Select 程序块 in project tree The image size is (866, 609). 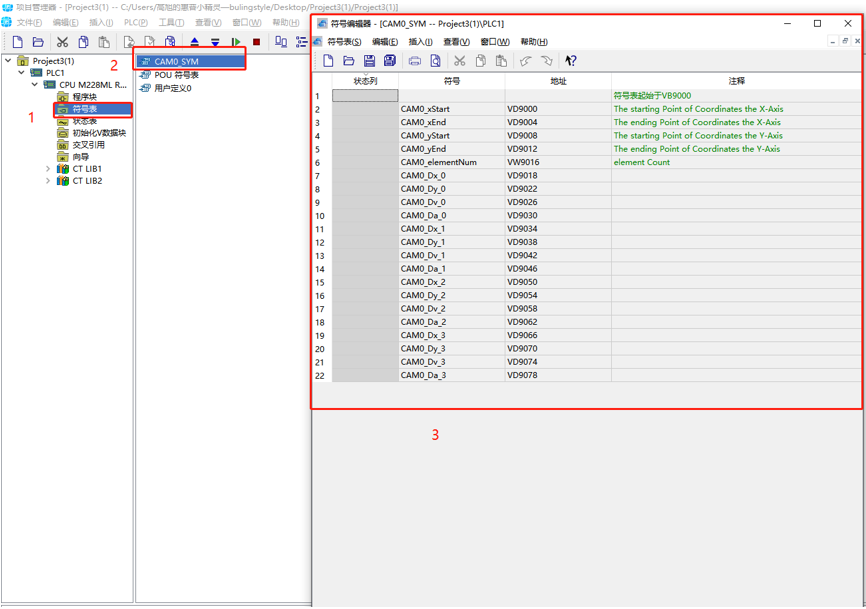point(85,97)
